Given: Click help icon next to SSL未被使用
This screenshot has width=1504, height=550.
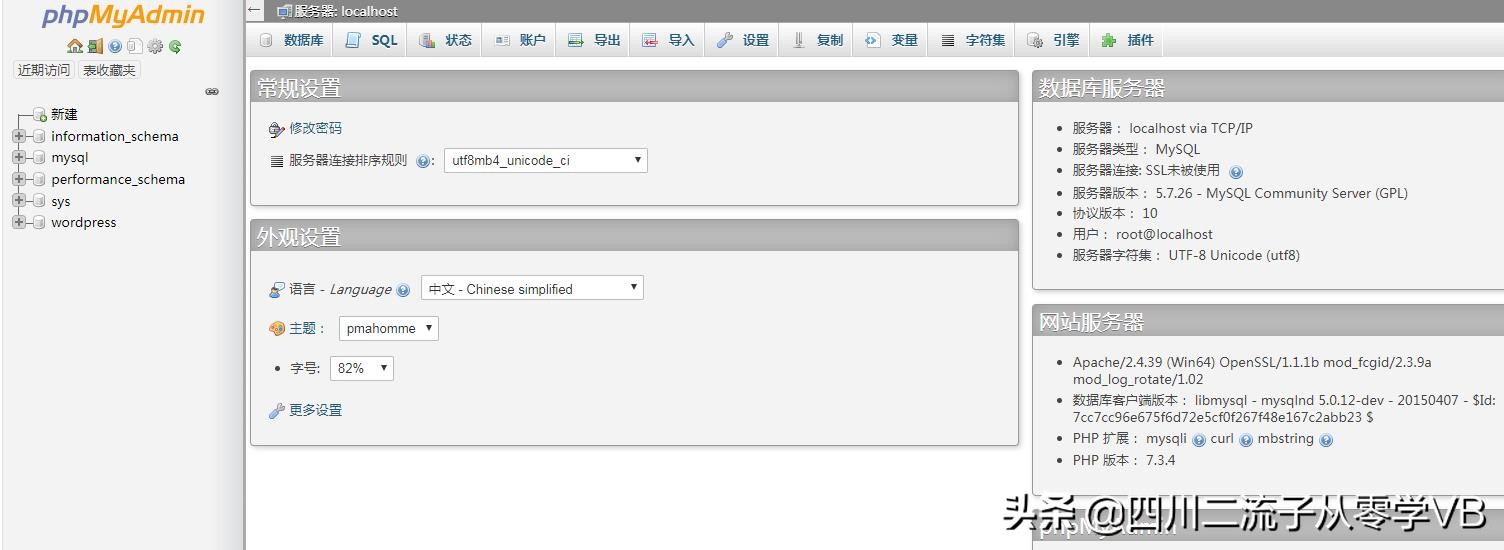Looking at the screenshot, I should [1236, 172].
